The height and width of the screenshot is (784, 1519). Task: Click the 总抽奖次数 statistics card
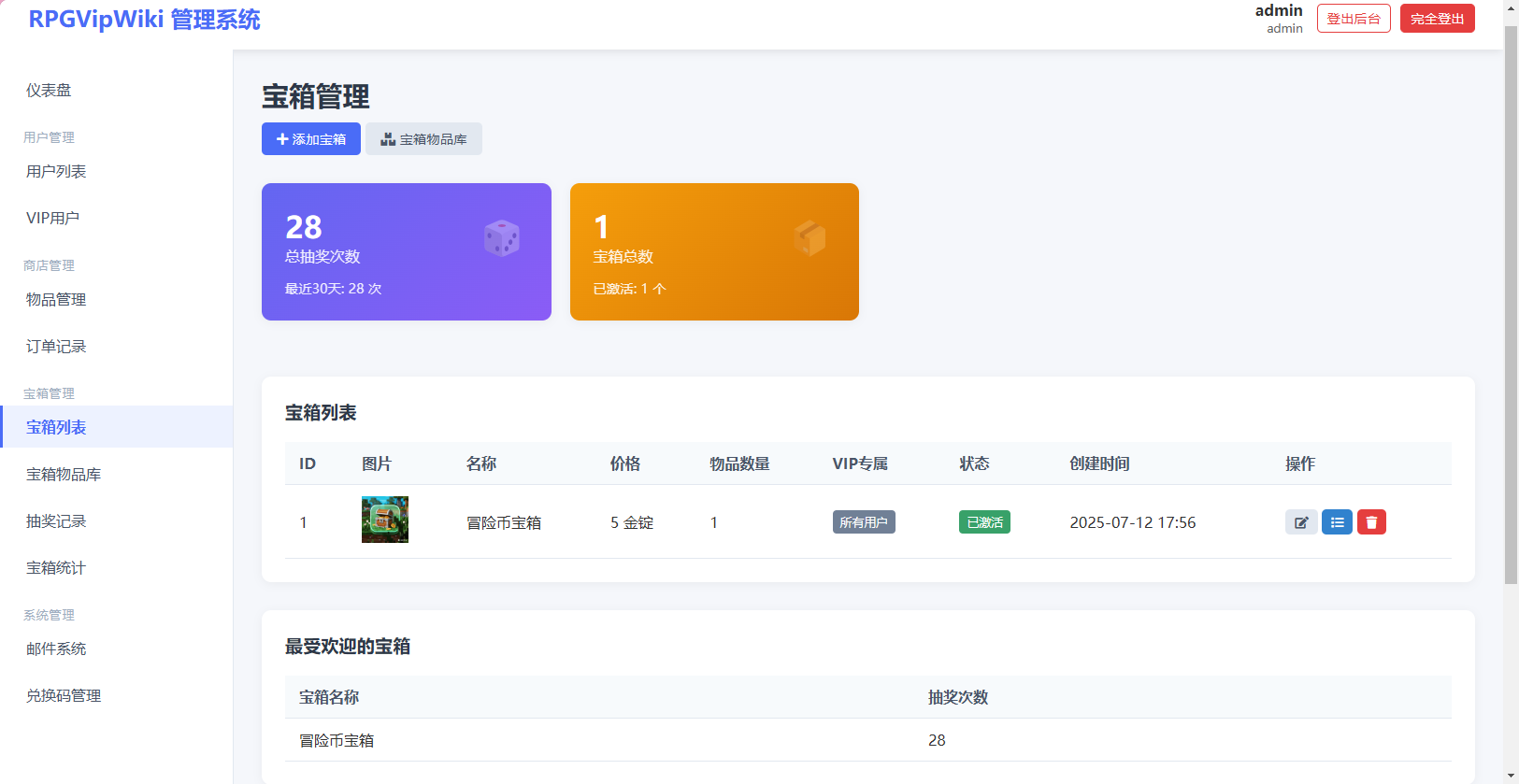(x=407, y=252)
